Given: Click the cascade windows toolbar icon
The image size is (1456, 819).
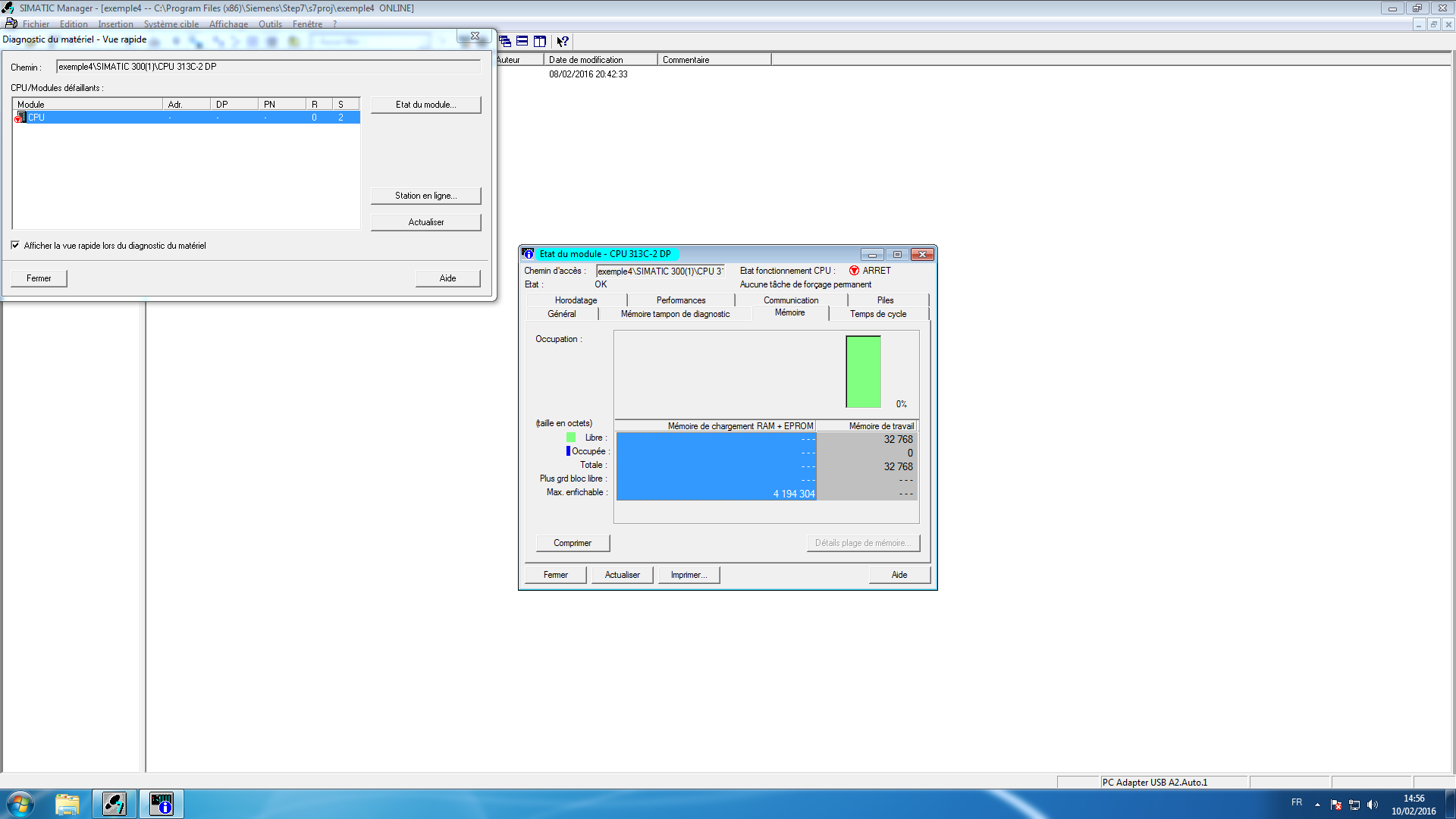Looking at the screenshot, I should (x=505, y=41).
